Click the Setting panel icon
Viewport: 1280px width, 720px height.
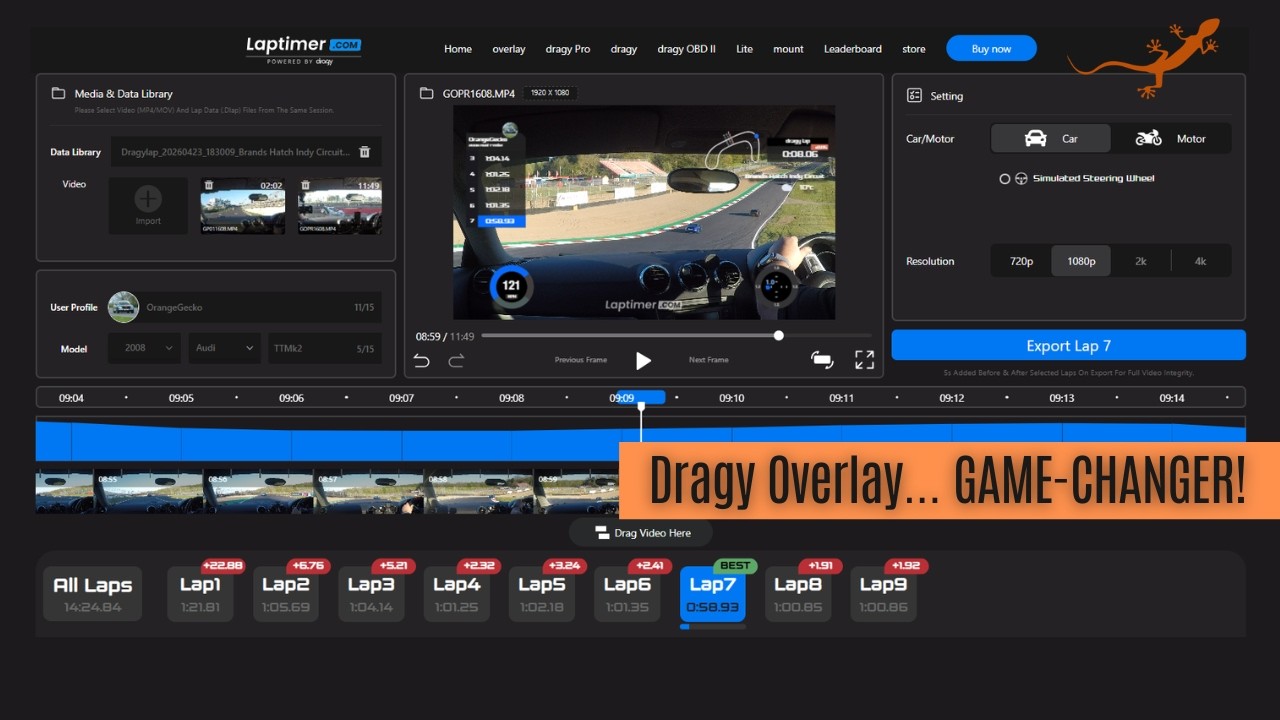913,96
